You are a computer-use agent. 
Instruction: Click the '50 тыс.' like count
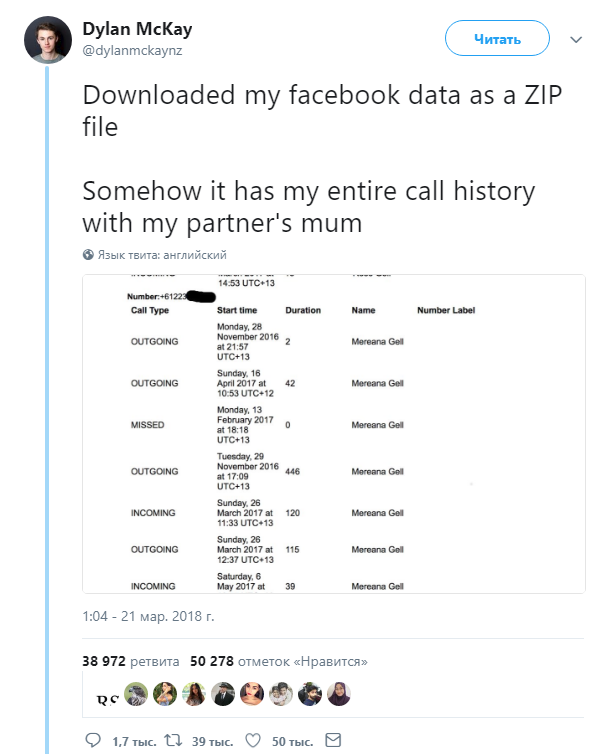pos(292,741)
